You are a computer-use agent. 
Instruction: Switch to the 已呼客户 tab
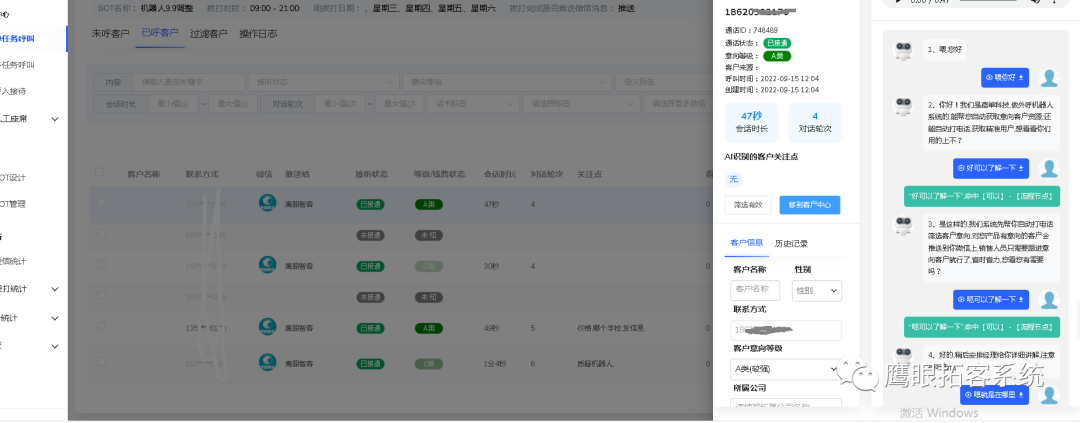point(160,33)
